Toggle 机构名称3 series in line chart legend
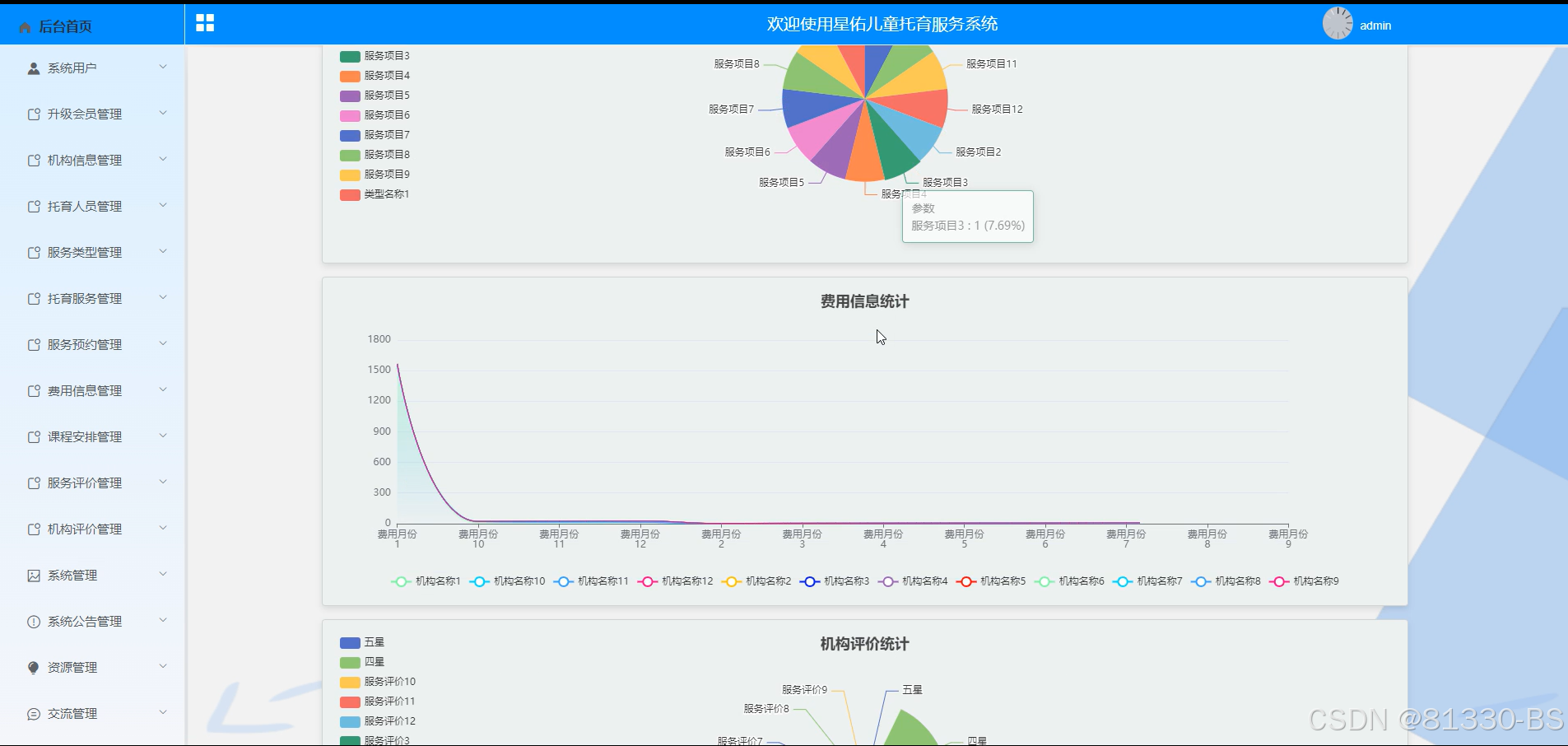The height and width of the screenshot is (746, 1568). [x=835, y=581]
